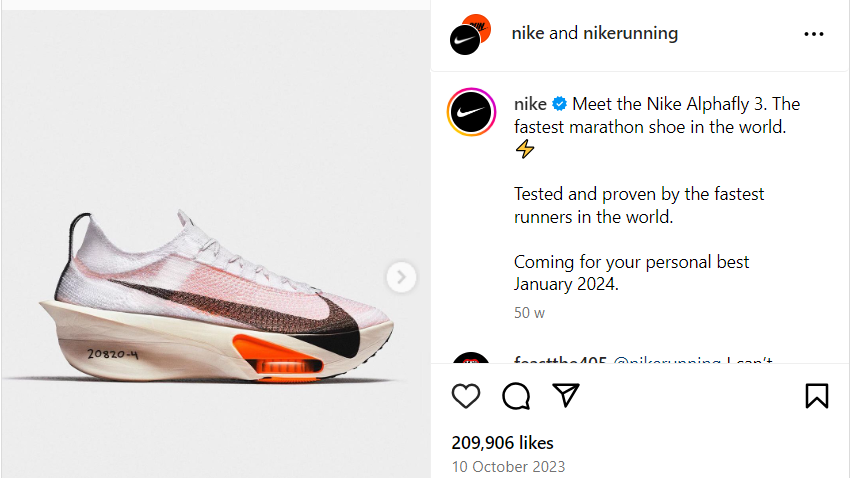The height and width of the screenshot is (478, 850).
Task: Open the commenter's username beside the @nikerunning mention
Action: (x=560, y=359)
